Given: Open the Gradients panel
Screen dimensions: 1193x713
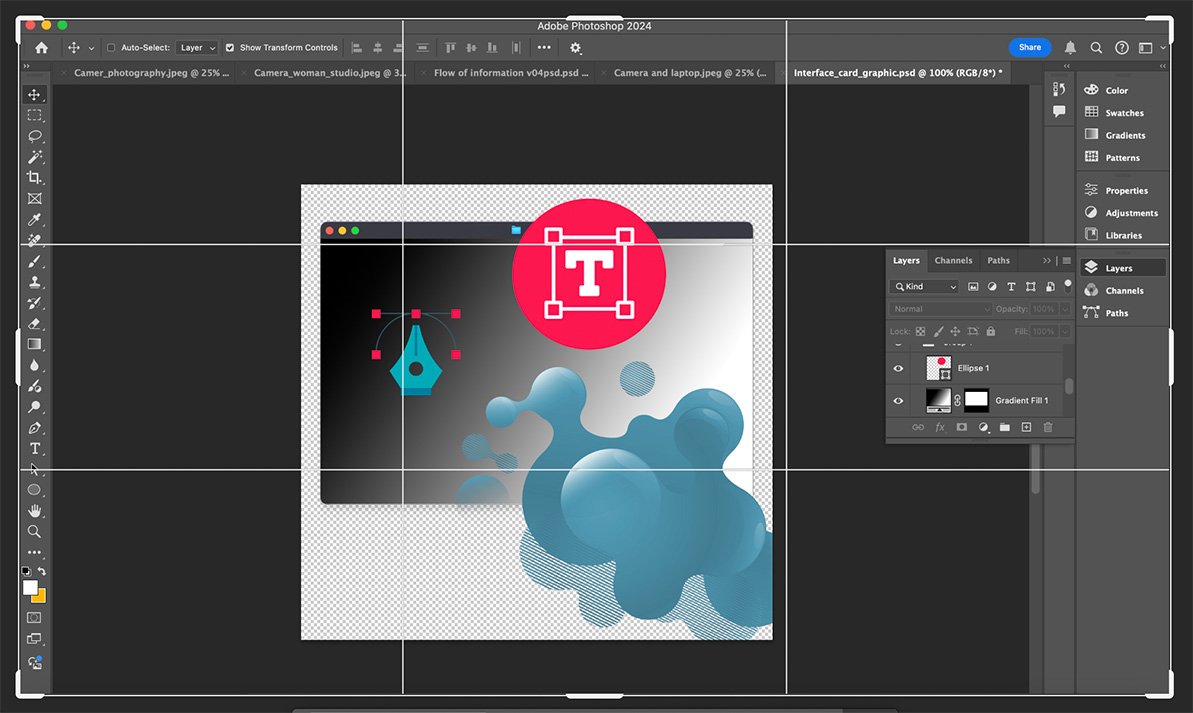Looking at the screenshot, I should 1123,135.
